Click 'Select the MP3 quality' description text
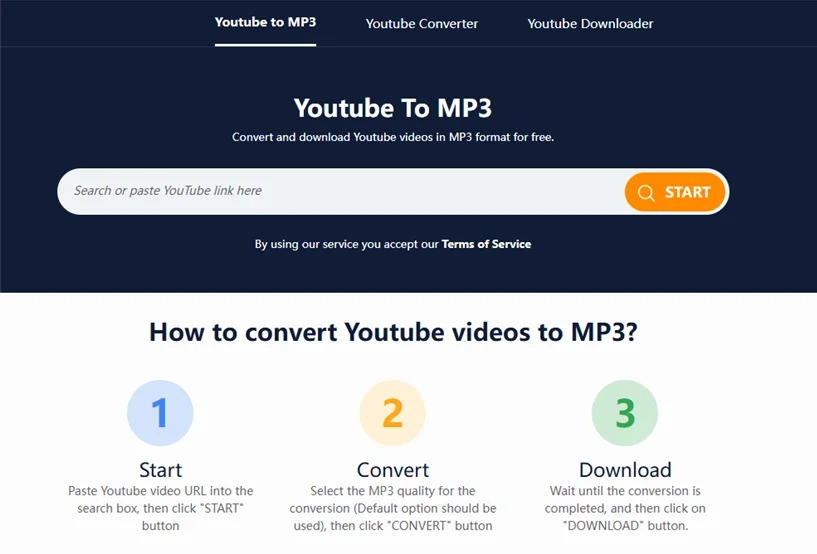The height and width of the screenshot is (554, 817). pos(393,508)
